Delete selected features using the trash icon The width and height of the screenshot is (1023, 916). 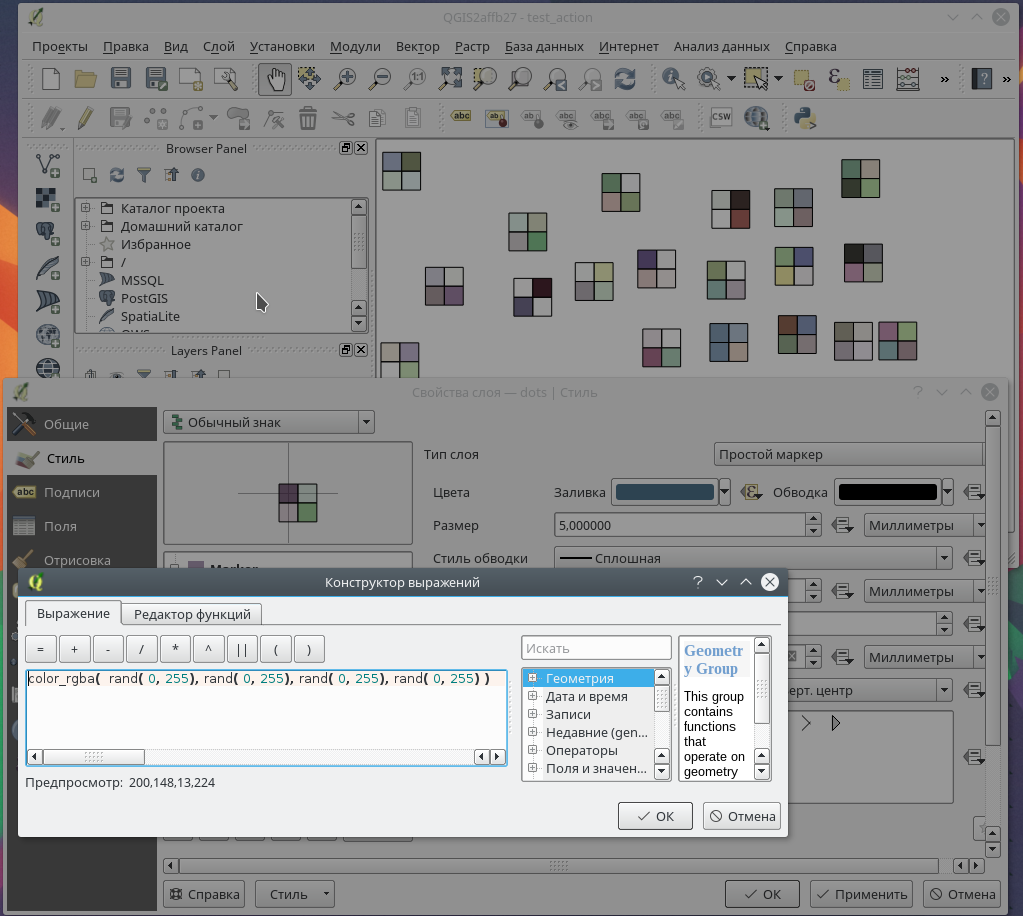point(308,117)
